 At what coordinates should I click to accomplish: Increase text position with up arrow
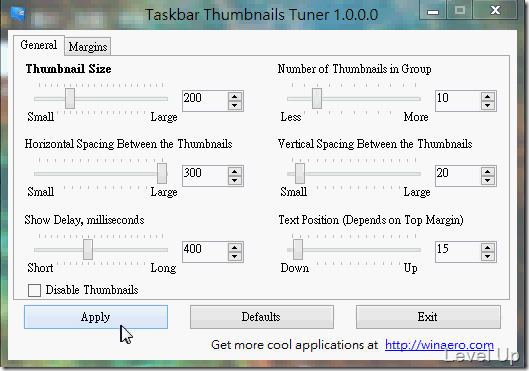[488, 248]
